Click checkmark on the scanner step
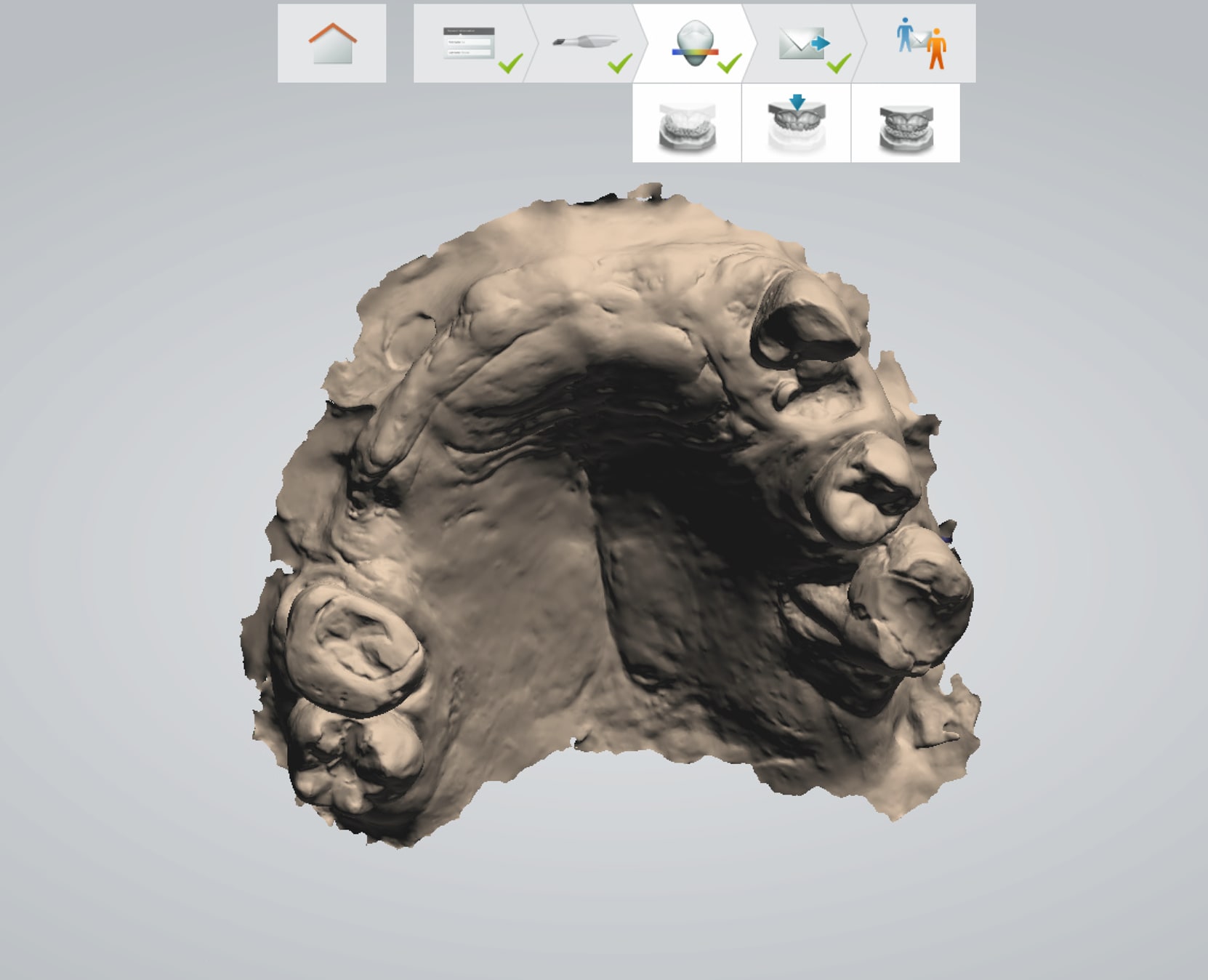Image resolution: width=1208 pixels, height=980 pixels. point(620,64)
